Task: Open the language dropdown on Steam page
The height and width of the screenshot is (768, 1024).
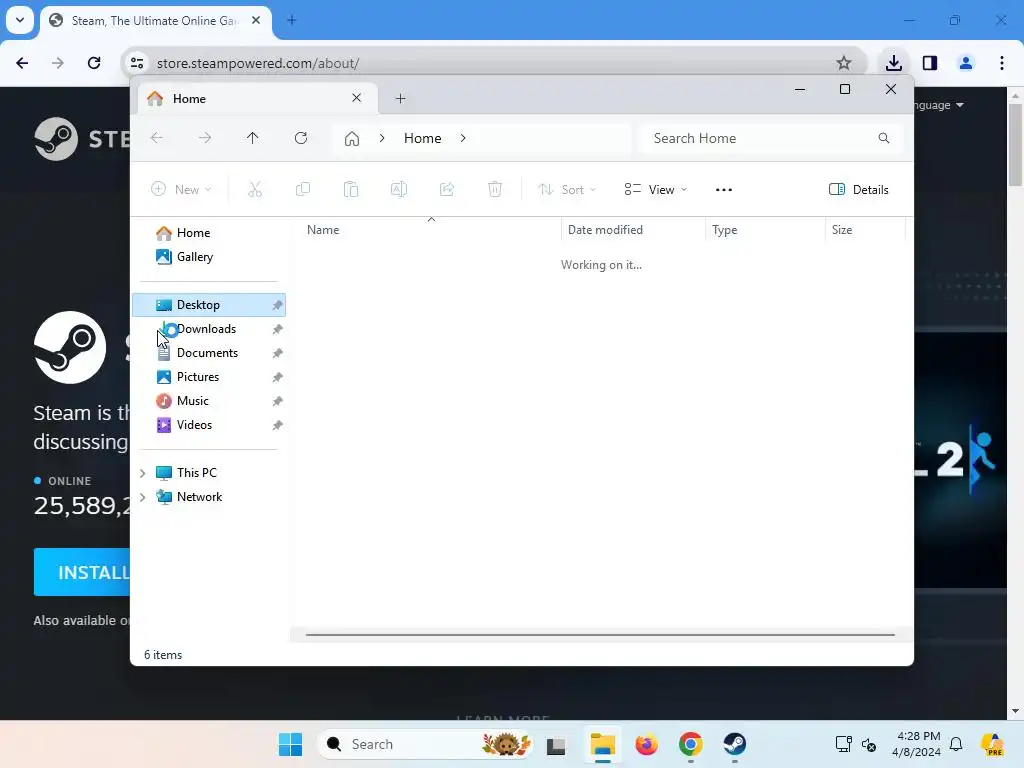Action: click(939, 105)
